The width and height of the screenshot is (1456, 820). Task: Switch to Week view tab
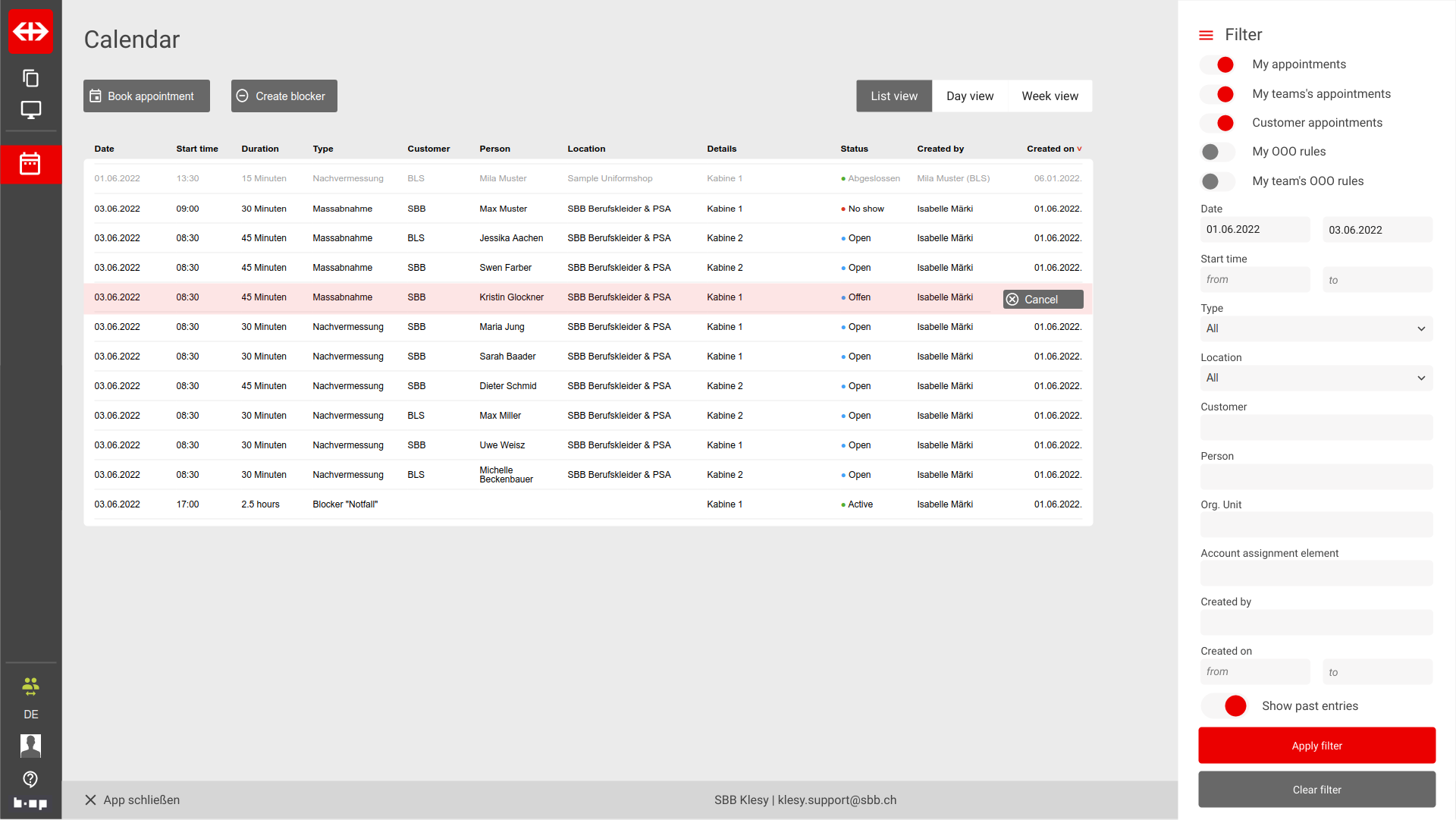pyautogui.click(x=1050, y=96)
